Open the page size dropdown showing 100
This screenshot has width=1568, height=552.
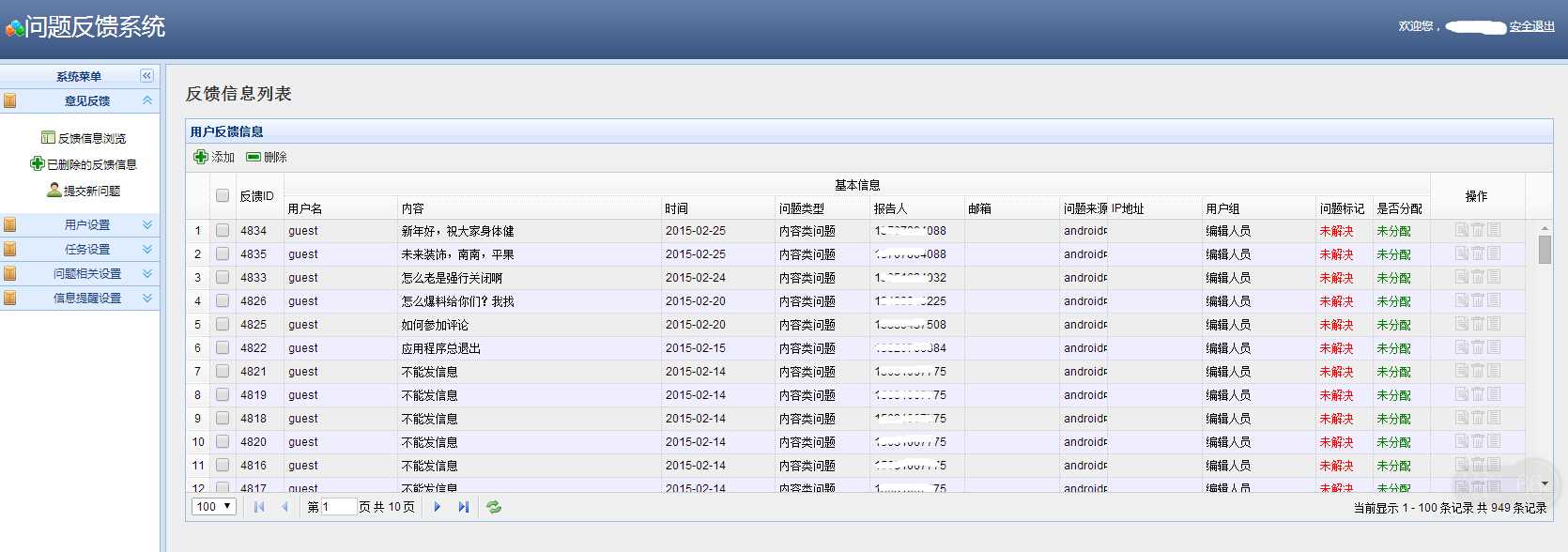[x=214, y=507]
